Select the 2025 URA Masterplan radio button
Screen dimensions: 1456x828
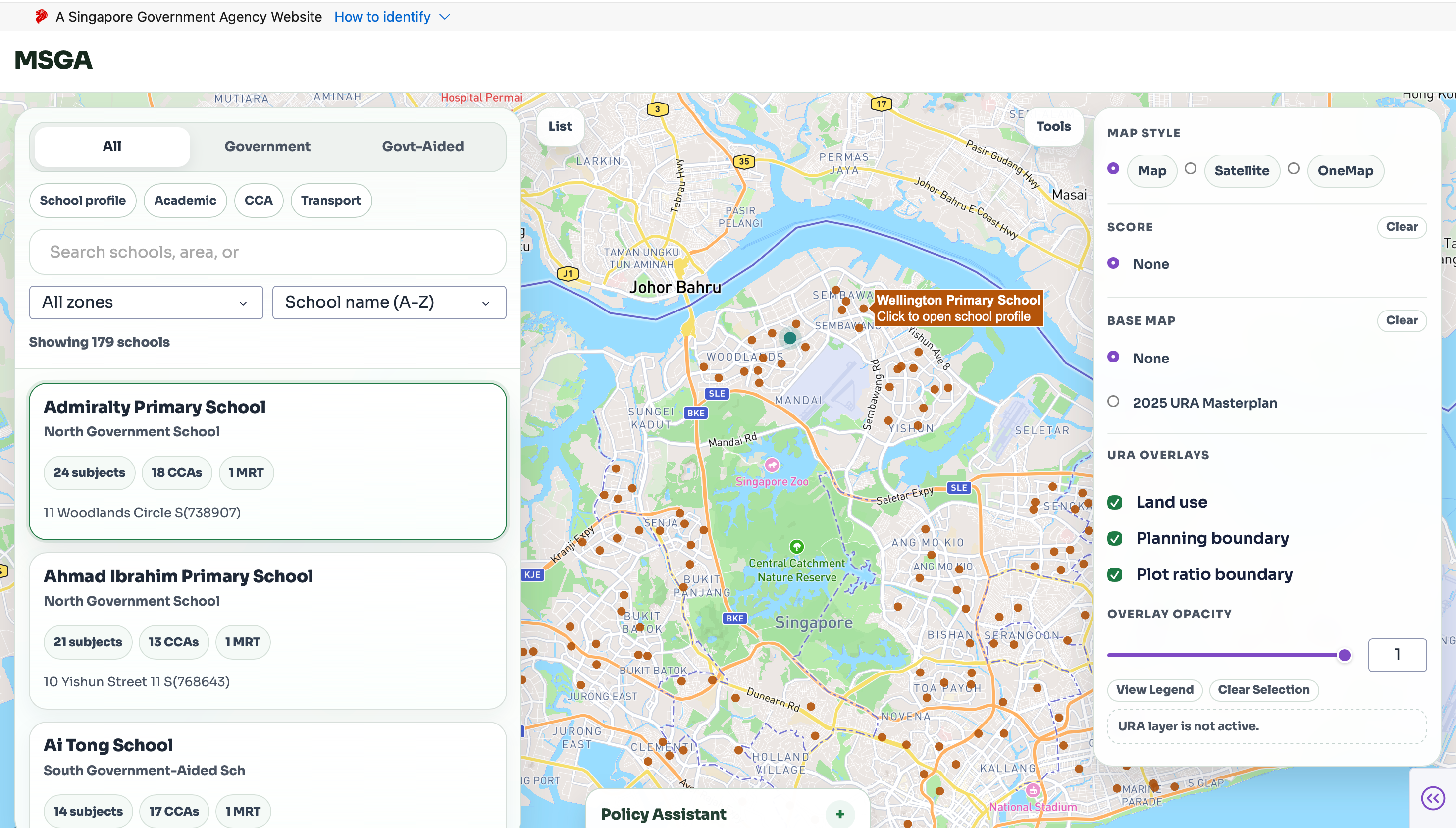pos(1113,402)
